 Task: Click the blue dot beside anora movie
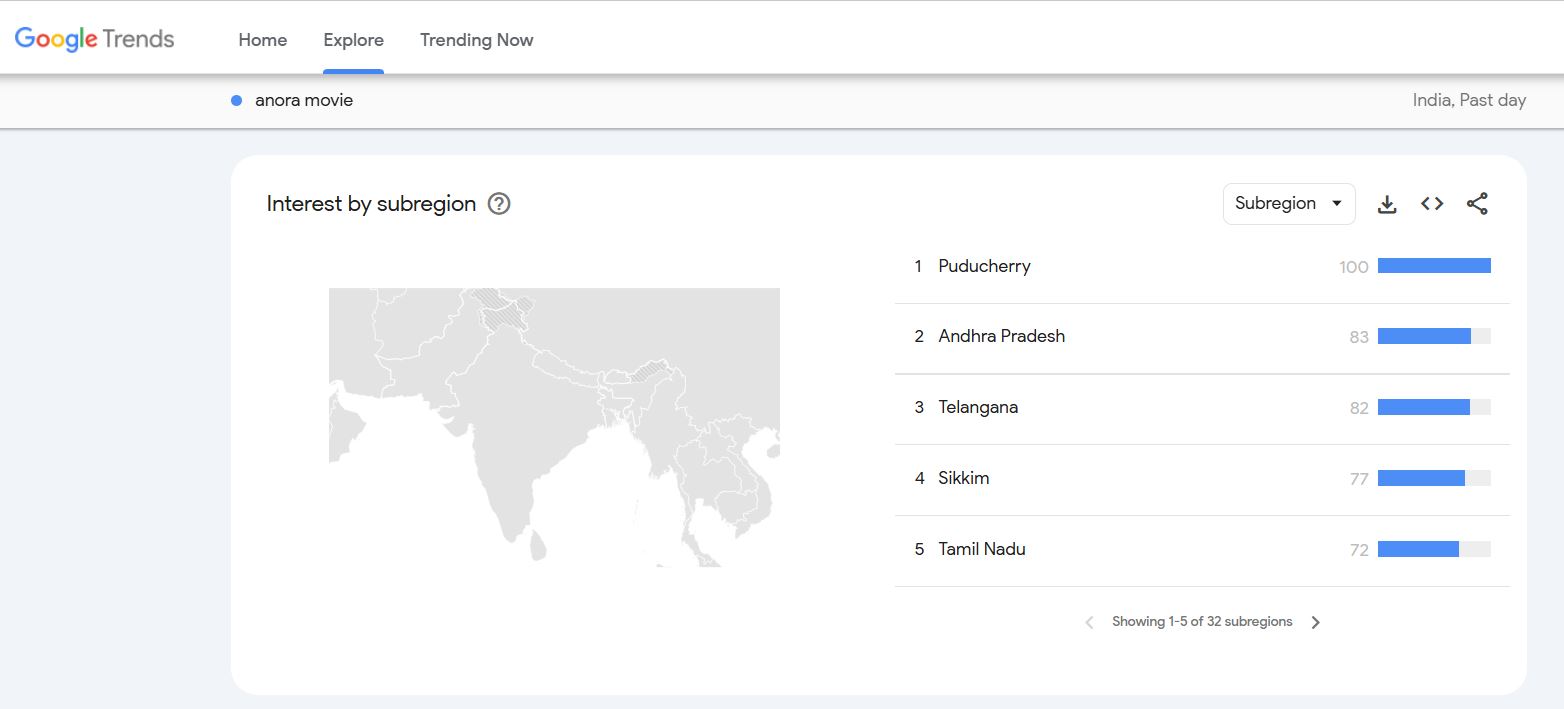pyautogui.click(x=237, y=100)
